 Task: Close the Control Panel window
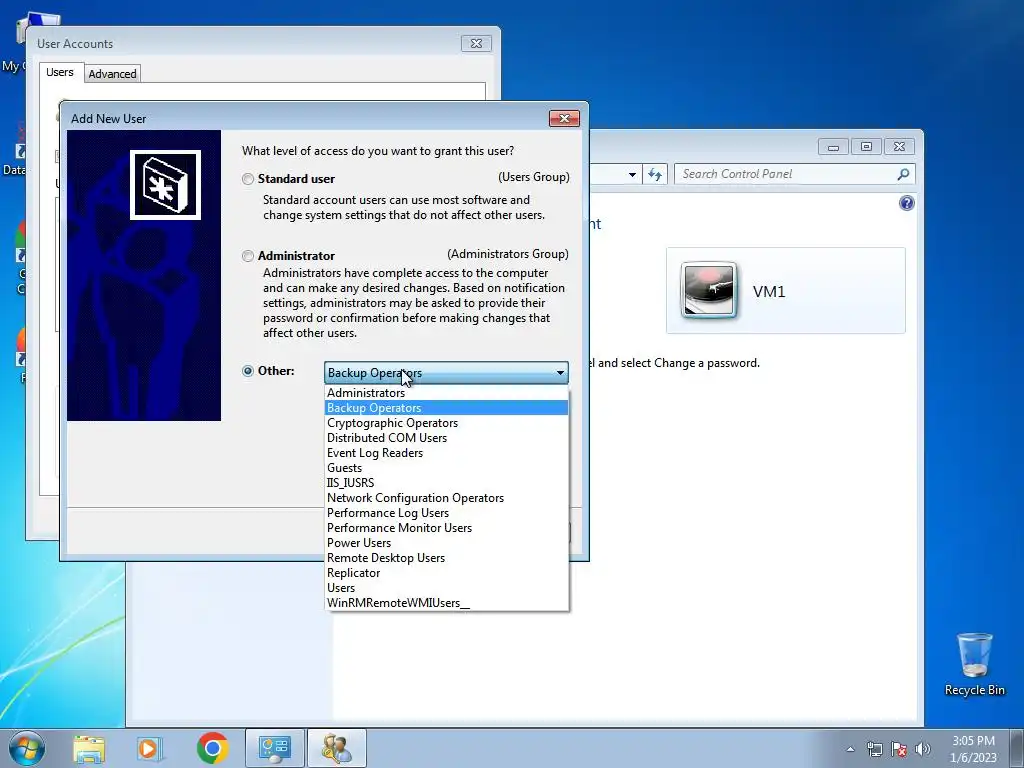point(899,147)
